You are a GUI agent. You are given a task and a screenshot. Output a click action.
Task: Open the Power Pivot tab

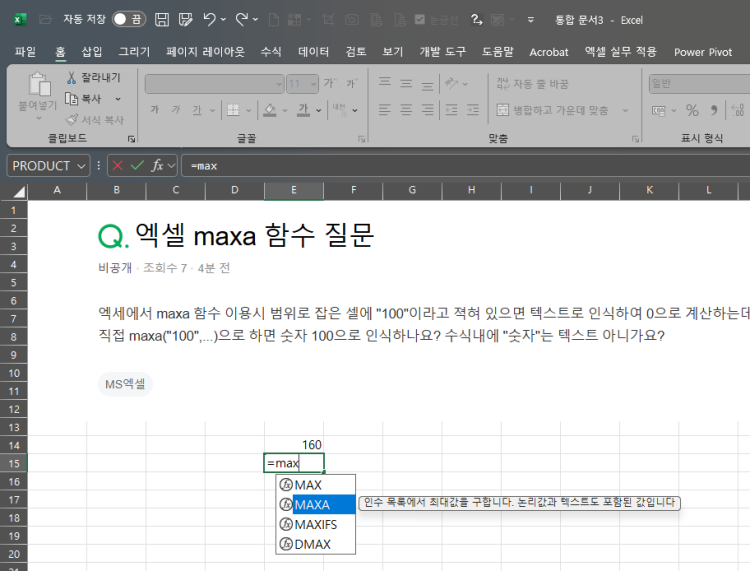click(x=703, y=52)
